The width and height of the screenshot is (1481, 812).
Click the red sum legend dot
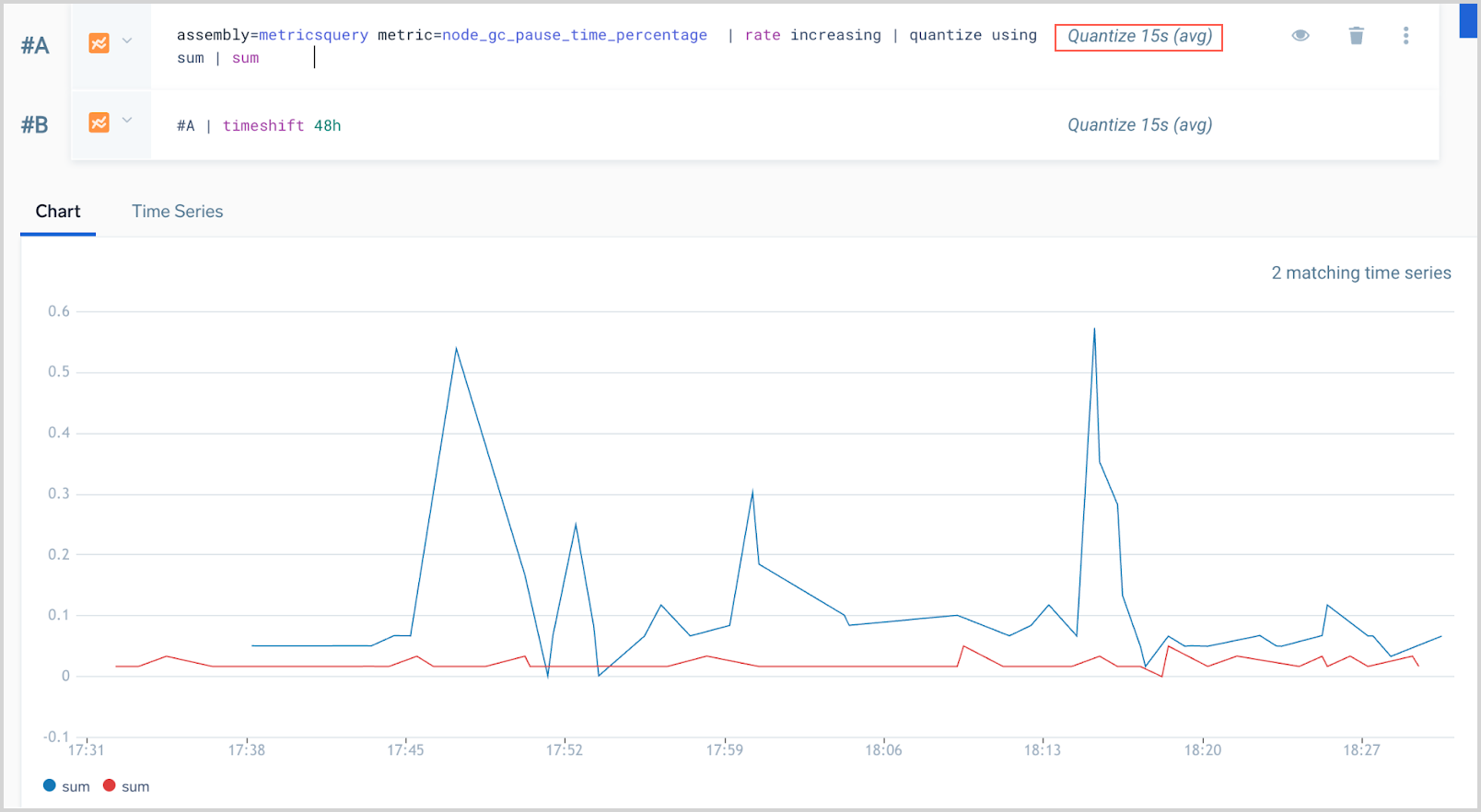tap(110, 785)
